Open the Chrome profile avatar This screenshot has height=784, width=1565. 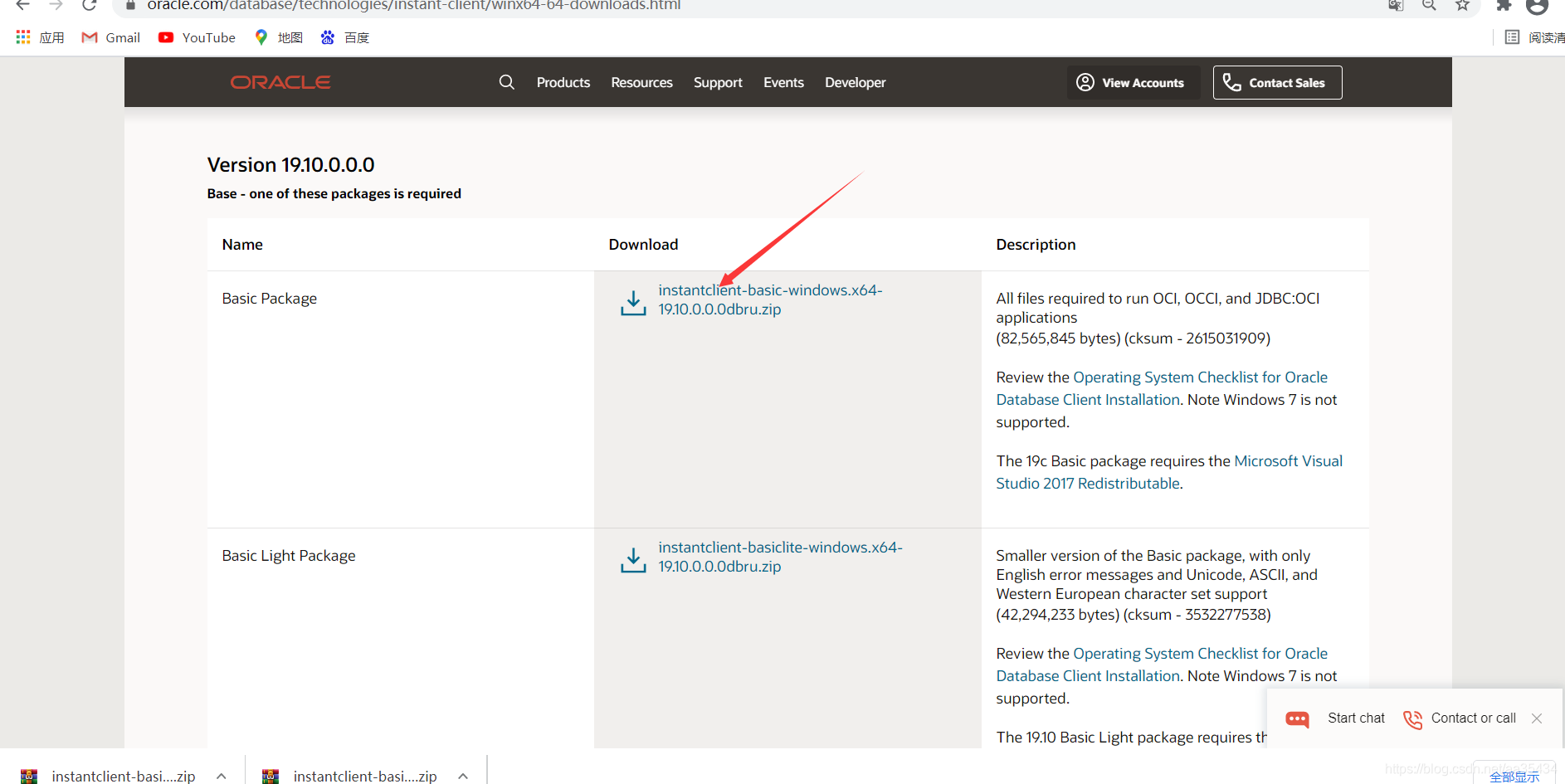click(1537, 6)
